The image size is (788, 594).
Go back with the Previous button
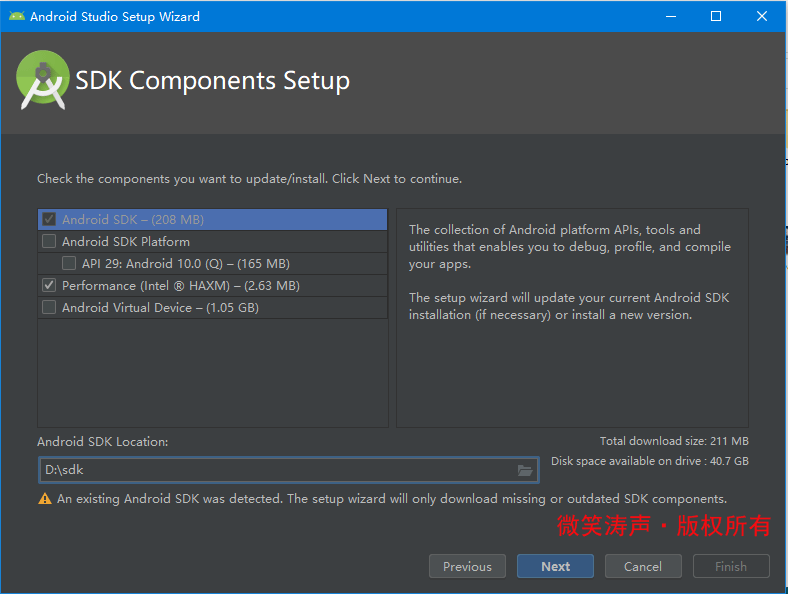(467, 566)
